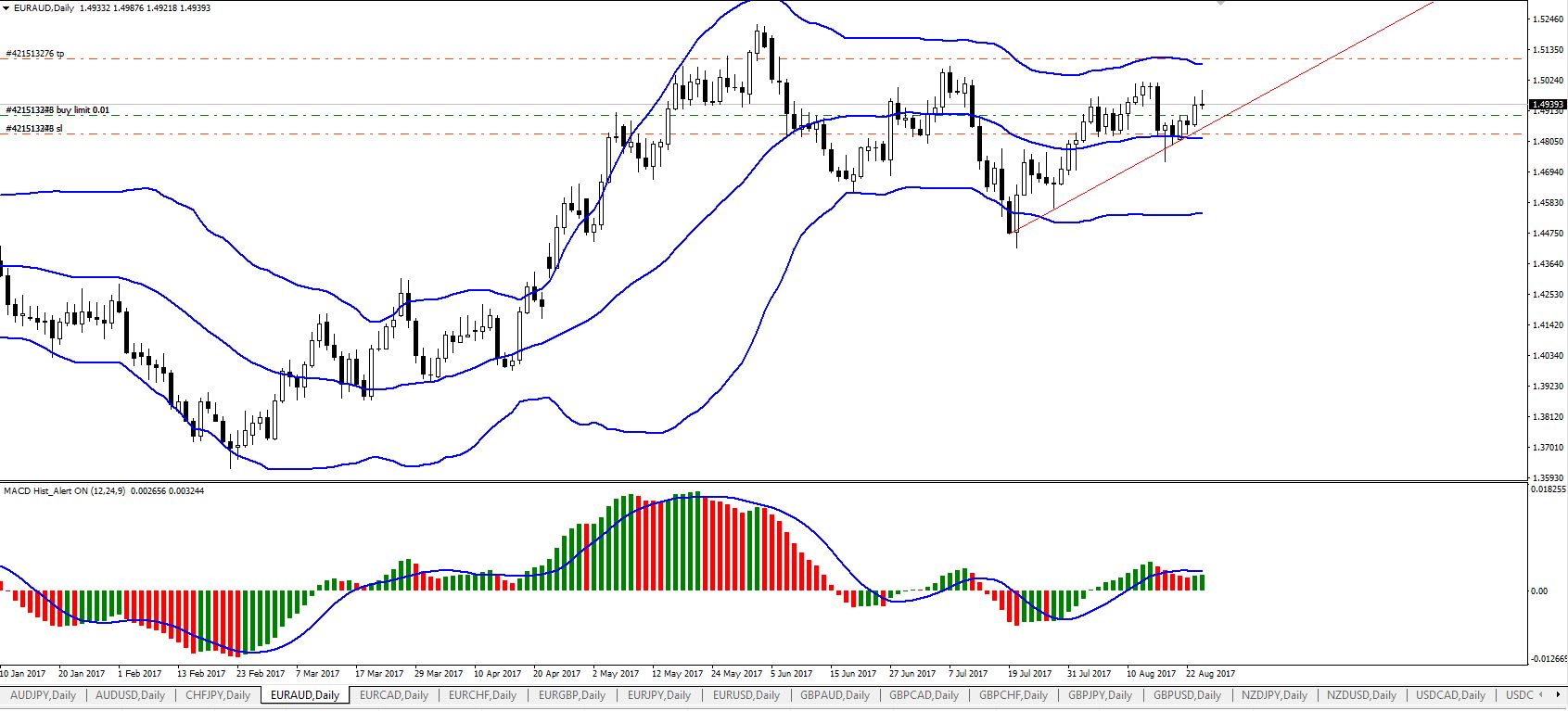Image resolution: width=1568 pixels, height=711 pixels.
Task: Switch to the GBPCHF,Daily chart tab
Action: pyautogui.click(x=1013, y=695)
